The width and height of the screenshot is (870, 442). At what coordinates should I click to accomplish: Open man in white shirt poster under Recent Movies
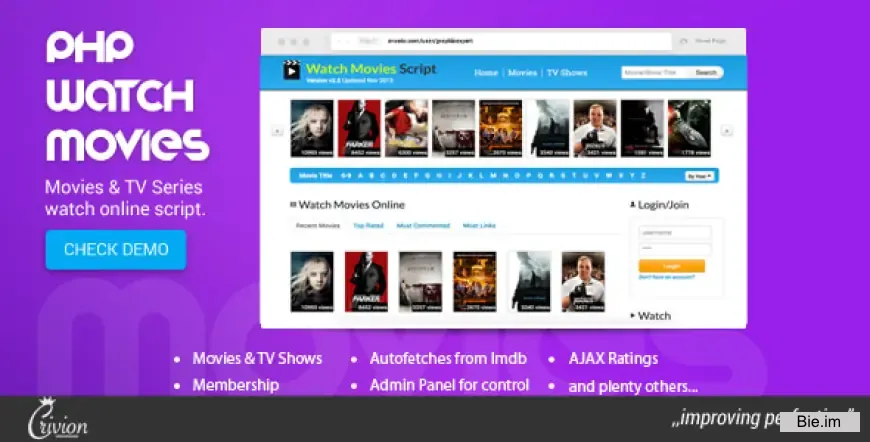pyautogui.click(x=583, y=281)
